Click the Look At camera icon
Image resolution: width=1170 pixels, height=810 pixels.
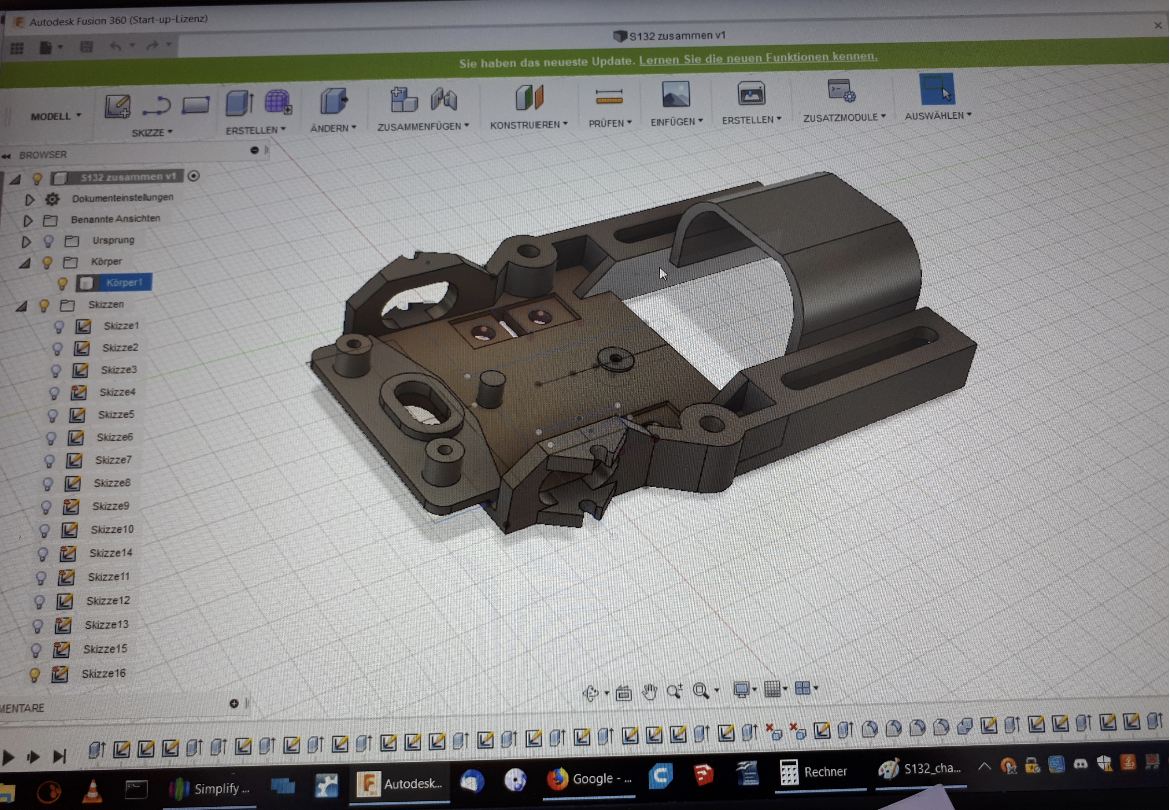click(x=623, y=692)
